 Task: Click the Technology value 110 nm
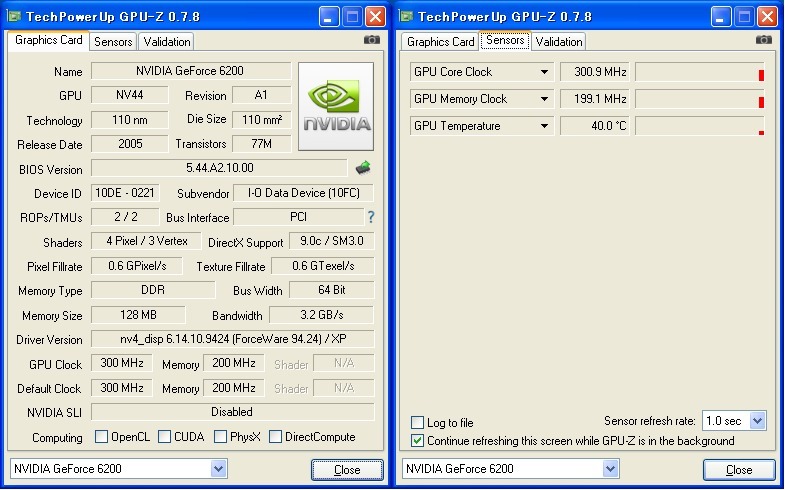(130, 120)
